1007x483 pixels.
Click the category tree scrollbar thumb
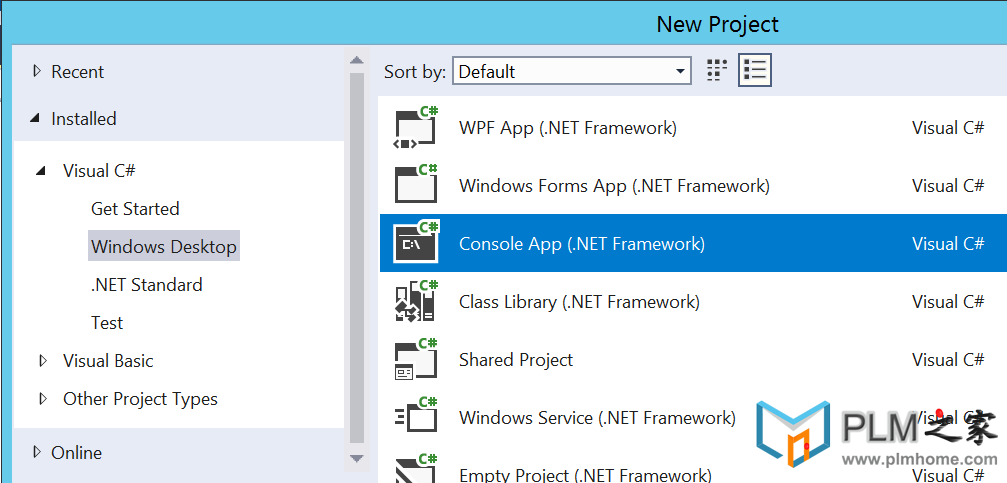(356, 258)
